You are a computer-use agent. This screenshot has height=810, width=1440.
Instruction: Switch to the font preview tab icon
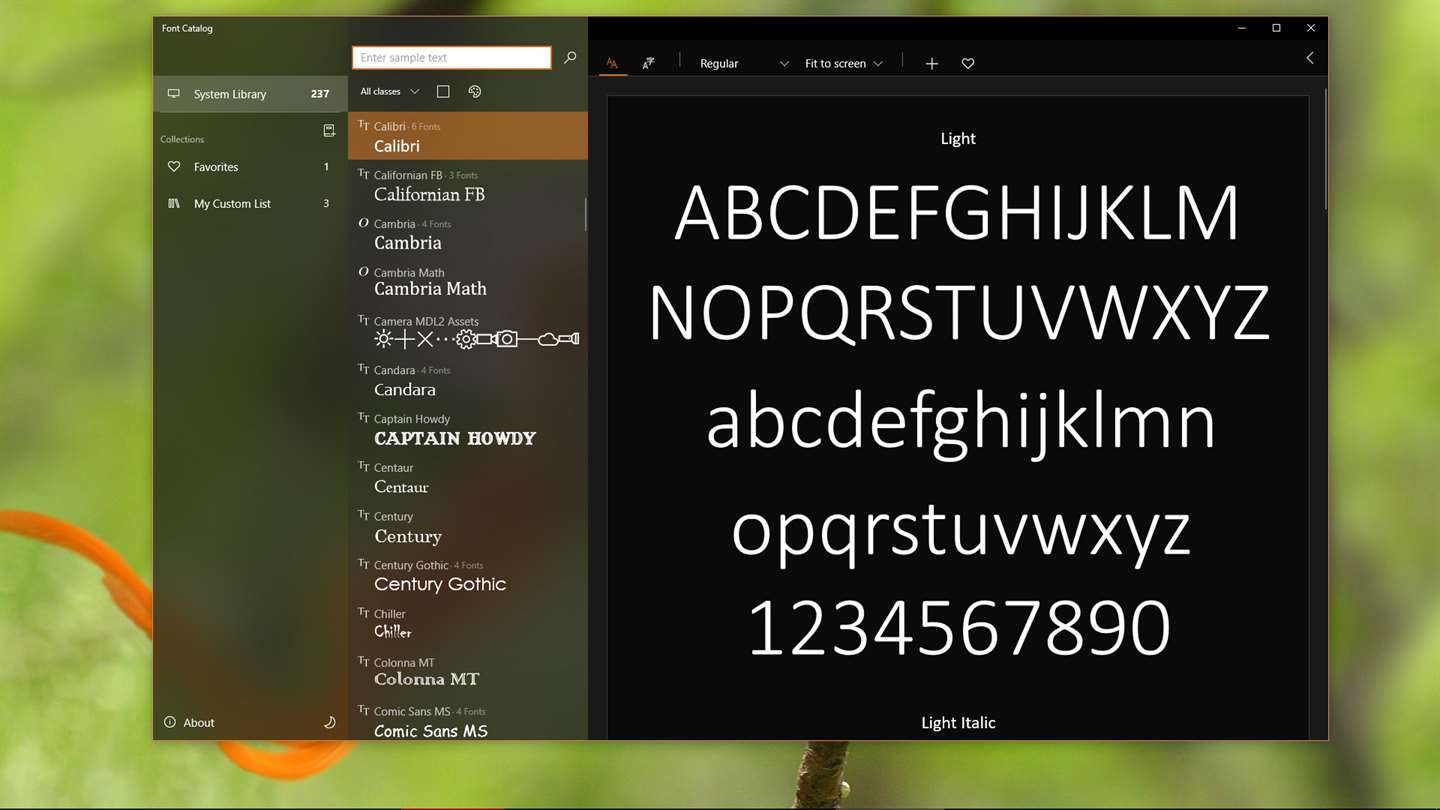click(x=612, y=63)
